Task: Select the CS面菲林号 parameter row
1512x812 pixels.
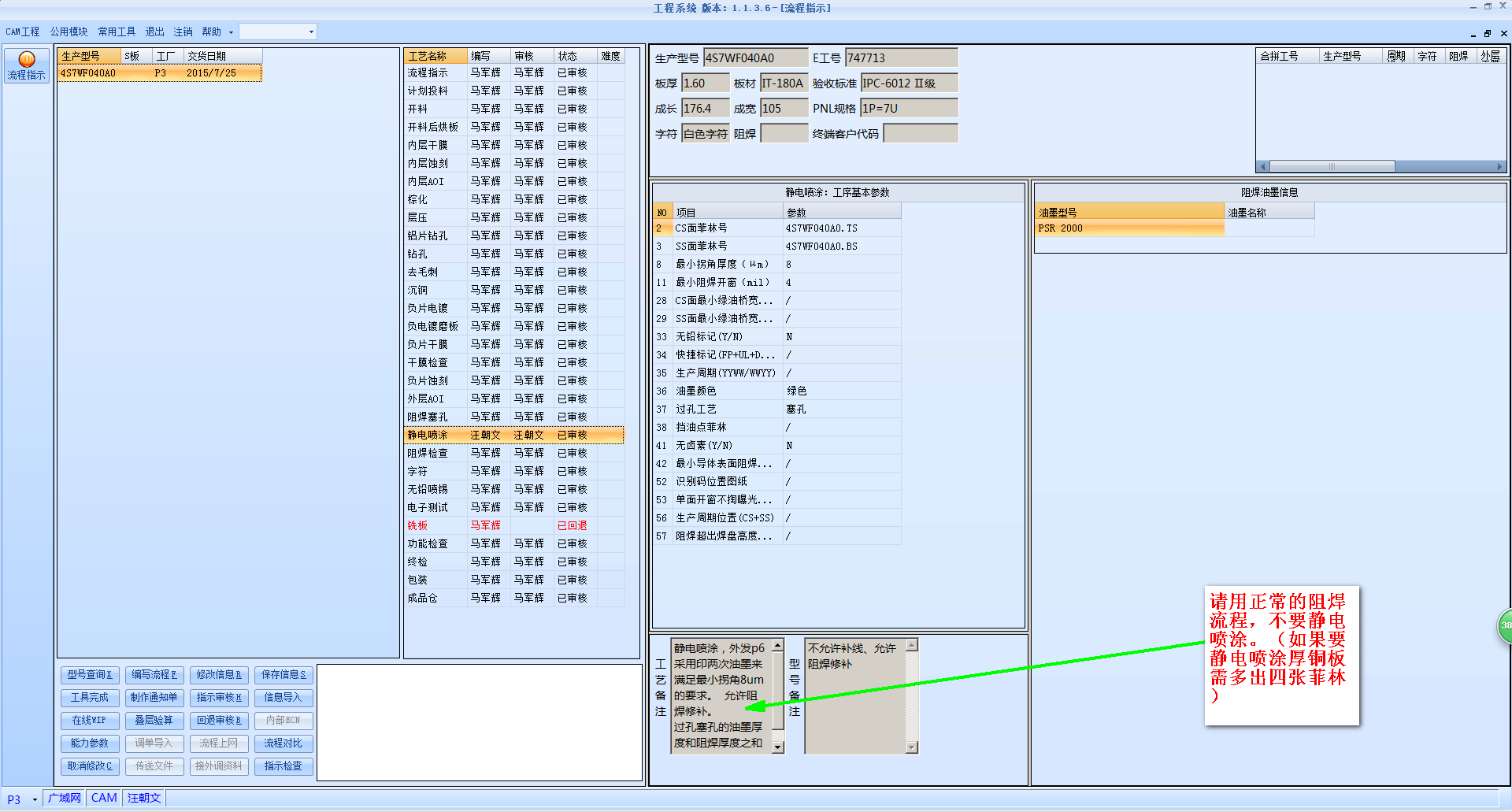Action: point(777,228)
